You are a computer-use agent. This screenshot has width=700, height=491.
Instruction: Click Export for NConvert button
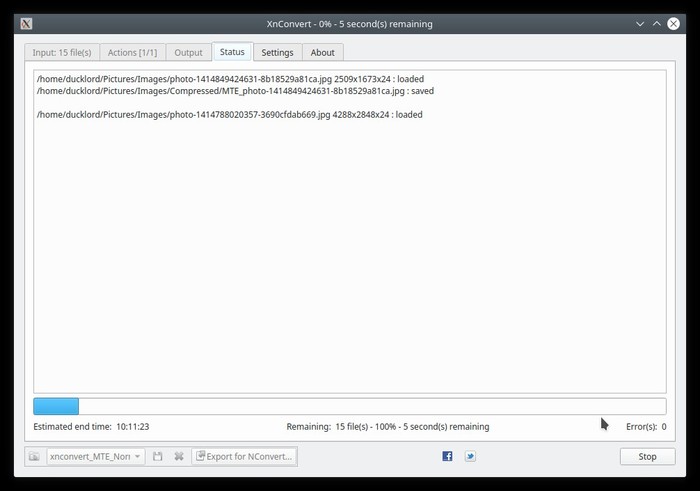pos(244,456)
